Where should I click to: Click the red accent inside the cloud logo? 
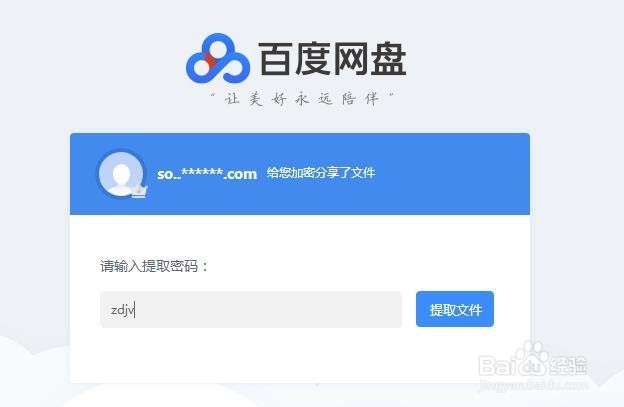click(x=211, y=61)
